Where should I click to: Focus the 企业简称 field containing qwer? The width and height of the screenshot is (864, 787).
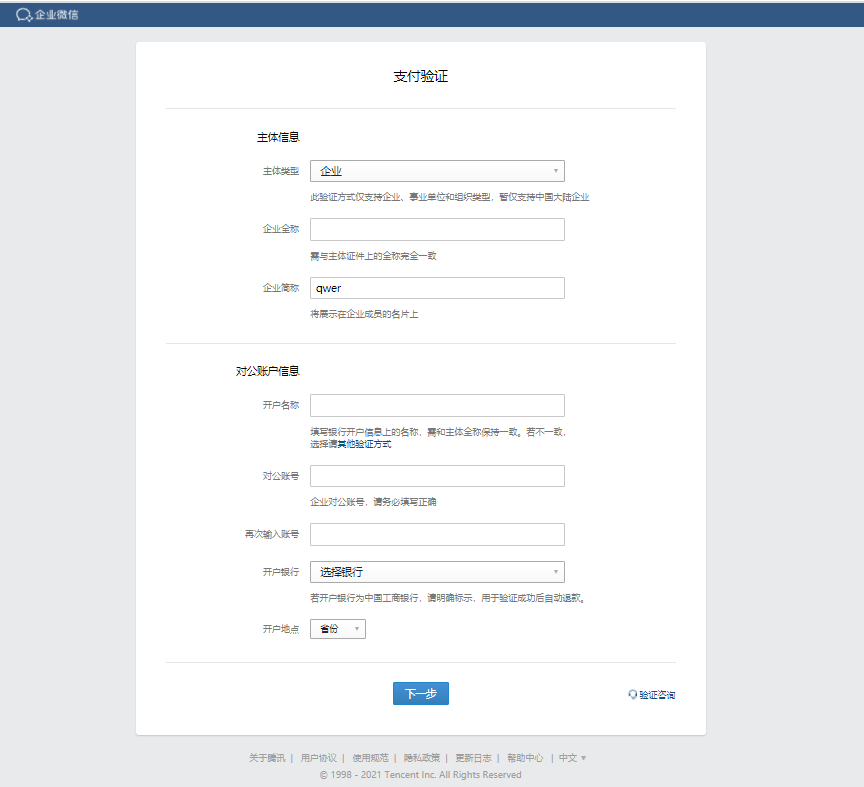(x=437, y=288)
